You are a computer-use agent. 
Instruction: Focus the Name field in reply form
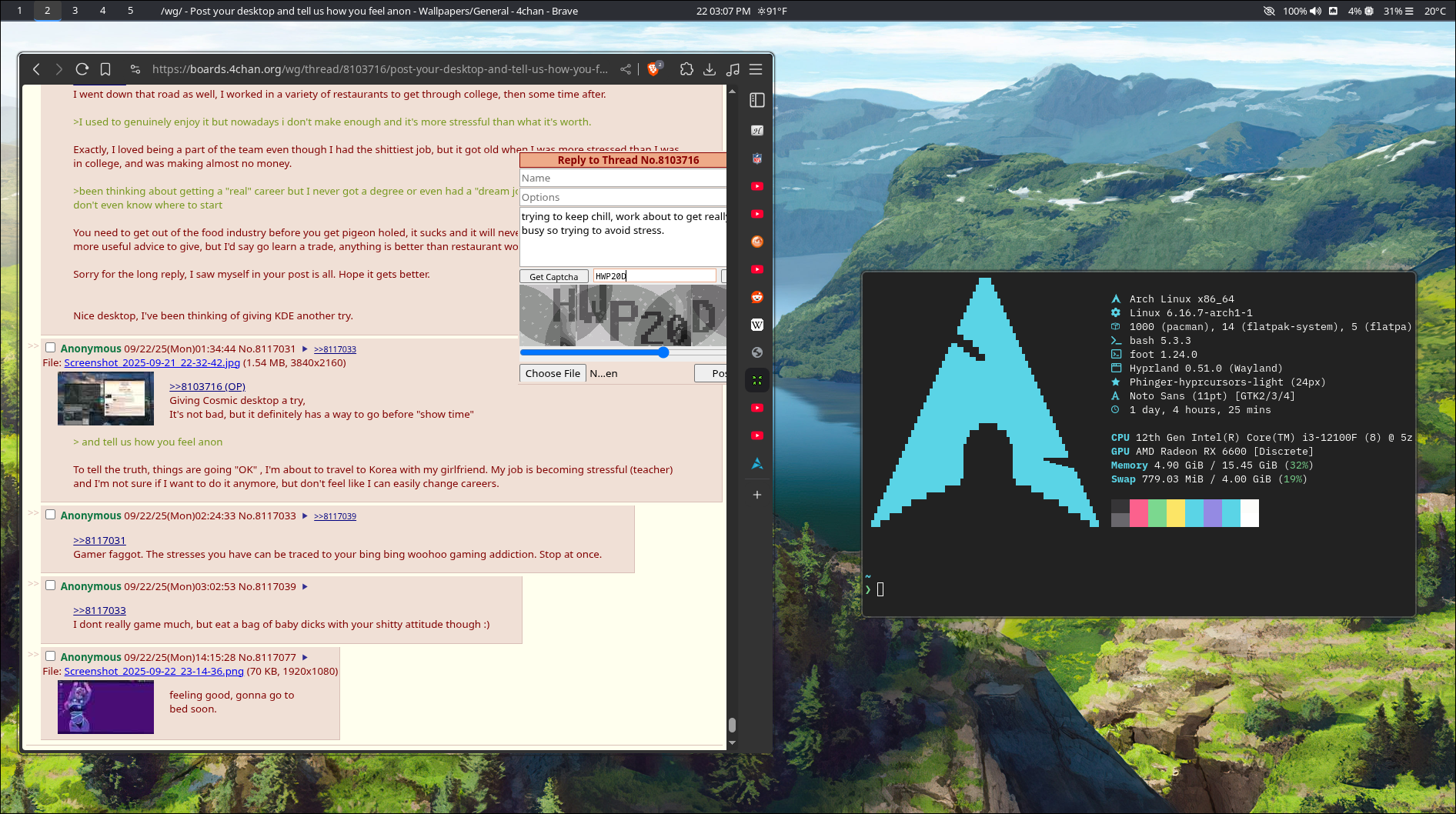click(x=623, y=178)
